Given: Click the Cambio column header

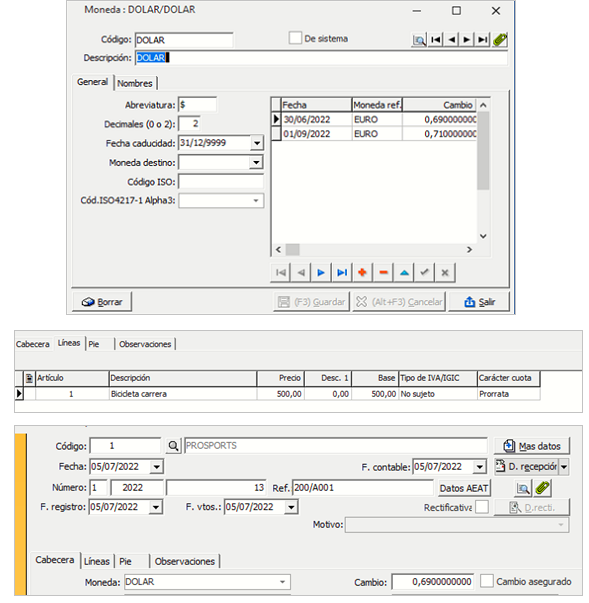Looking at the screenshot, I should pos(439,105).
